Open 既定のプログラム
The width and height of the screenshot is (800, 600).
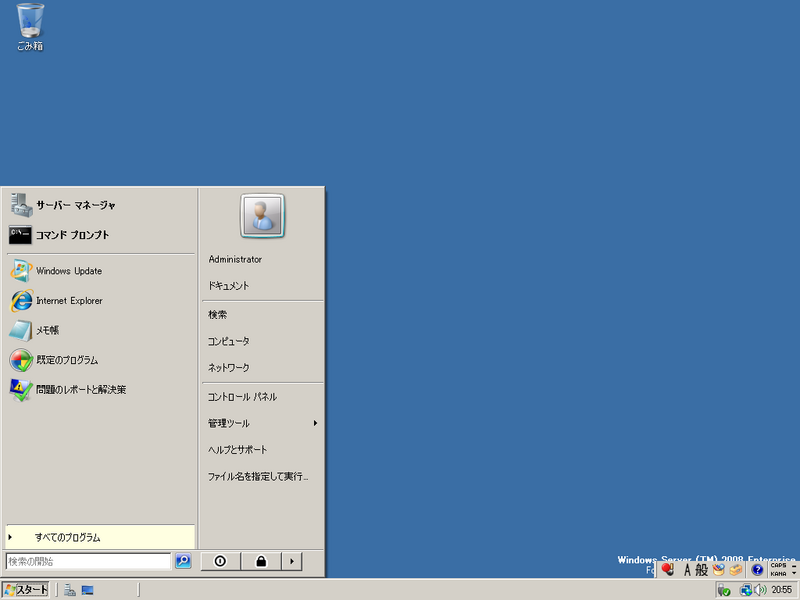click(101, 360)
